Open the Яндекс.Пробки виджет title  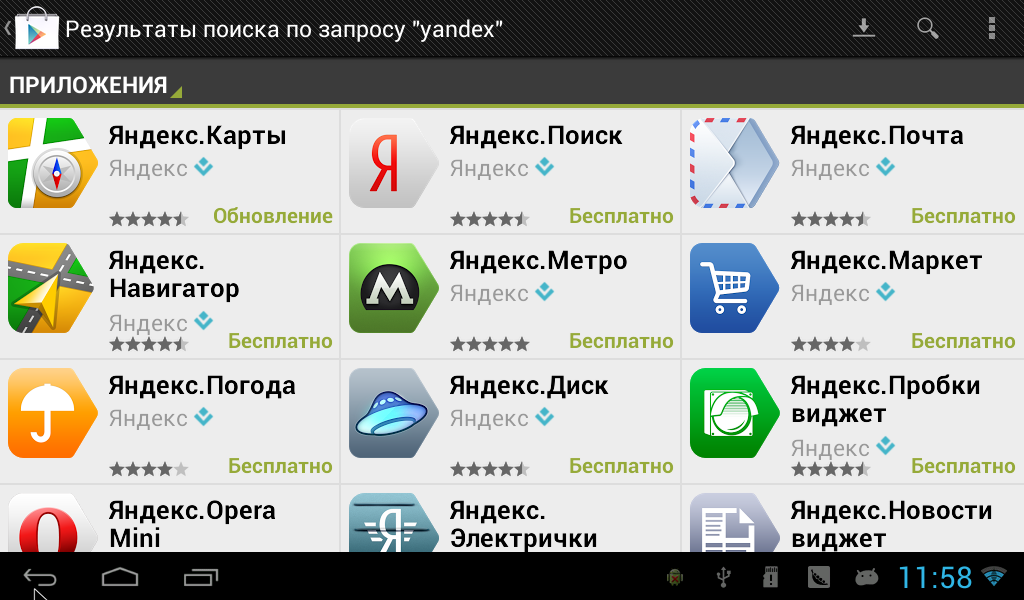(886, 400)
